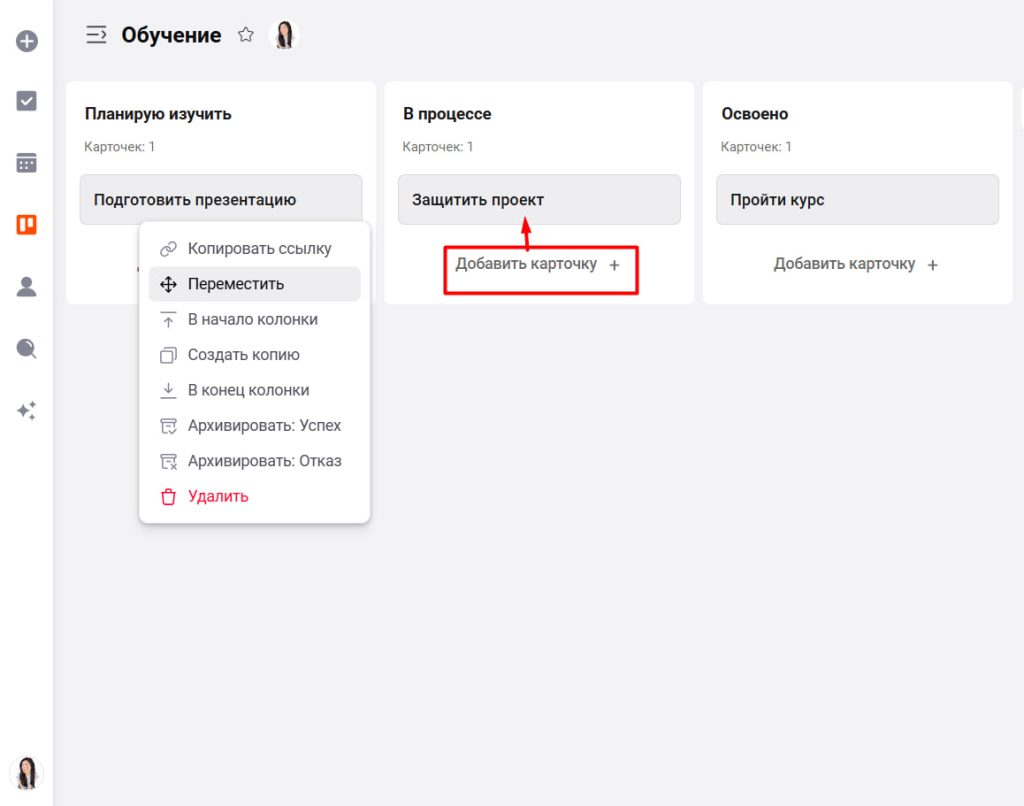Click the red Удалить menu option
The height and width of the screenshot is (806, 1024).
coord(218,496)
